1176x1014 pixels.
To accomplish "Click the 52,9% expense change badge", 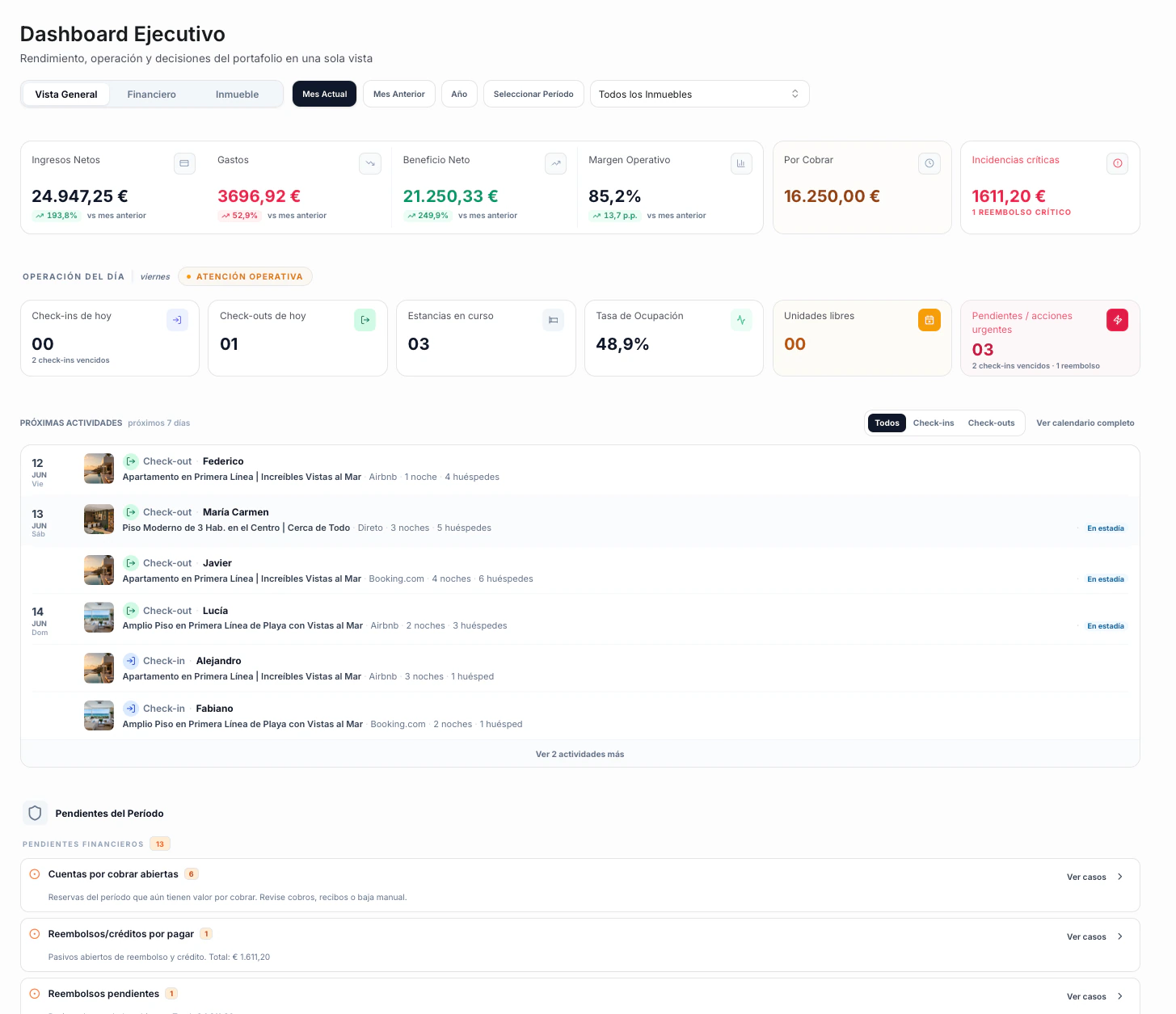I will point(238,216).
